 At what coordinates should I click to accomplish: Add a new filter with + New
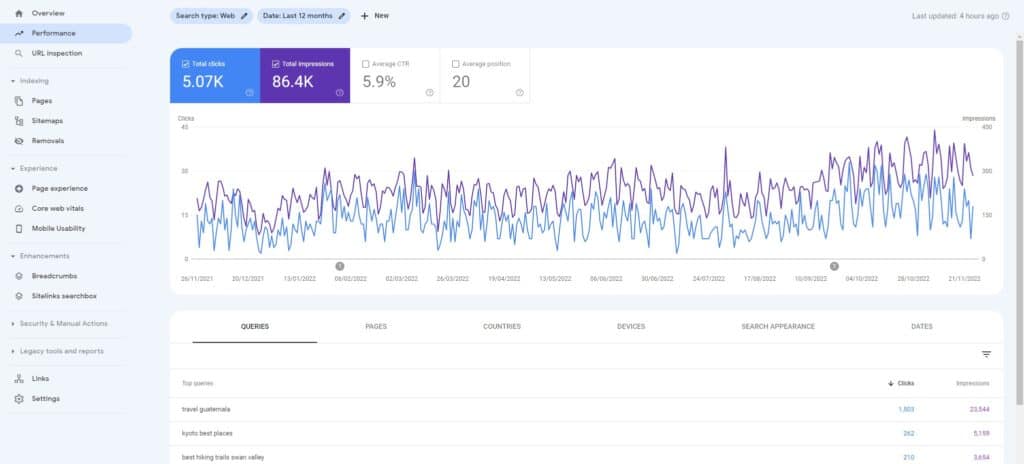(374, 16)
